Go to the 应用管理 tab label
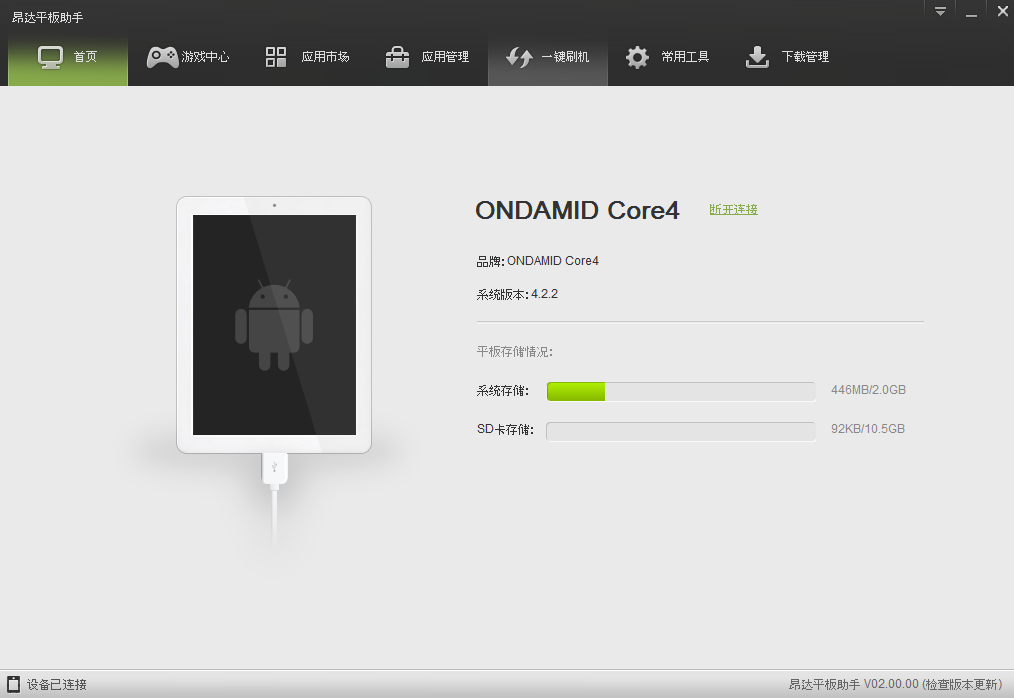1014x698 pixels. point(445,57)
